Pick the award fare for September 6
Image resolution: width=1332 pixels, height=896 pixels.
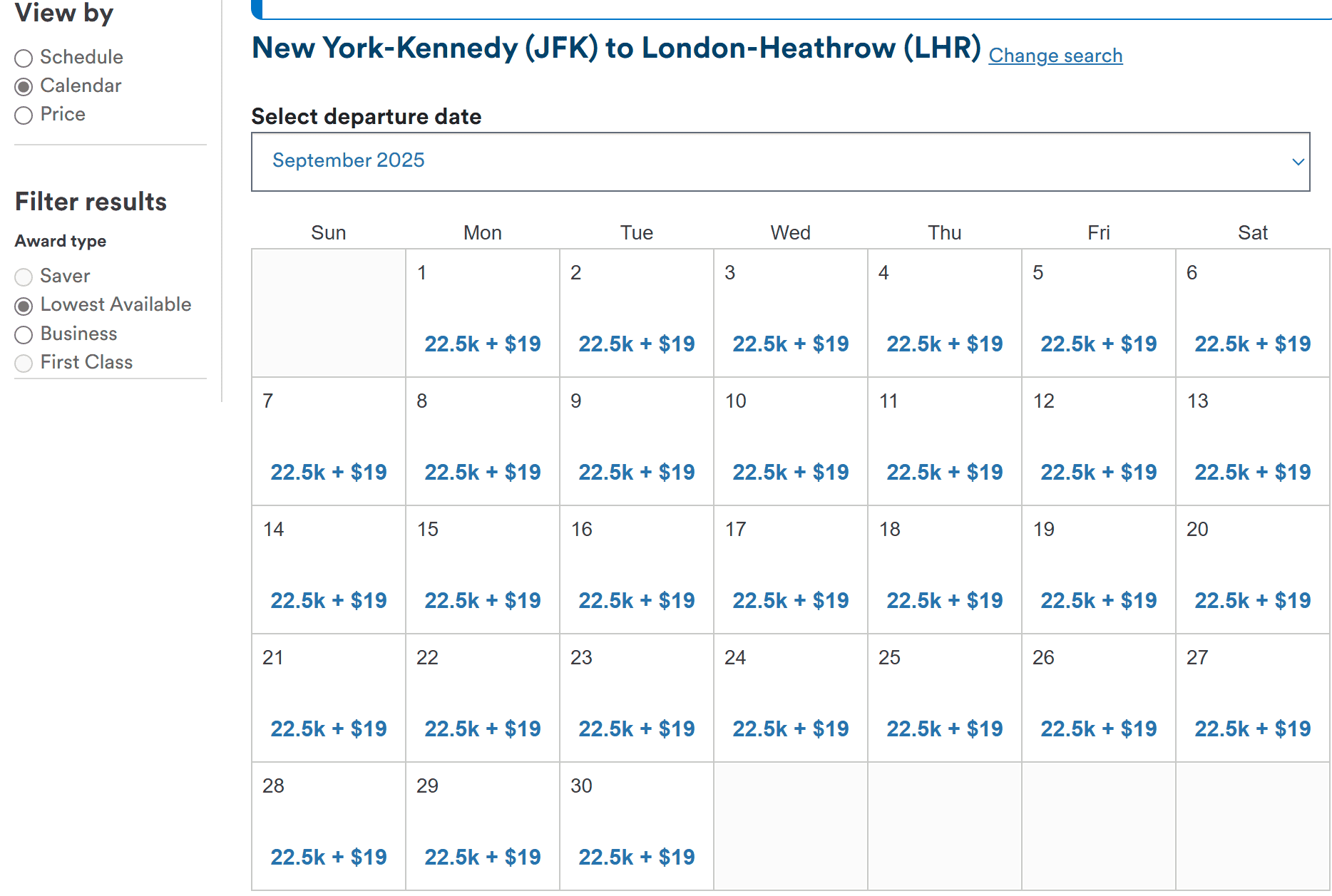pyautogui.click(x=1252, y=344)
